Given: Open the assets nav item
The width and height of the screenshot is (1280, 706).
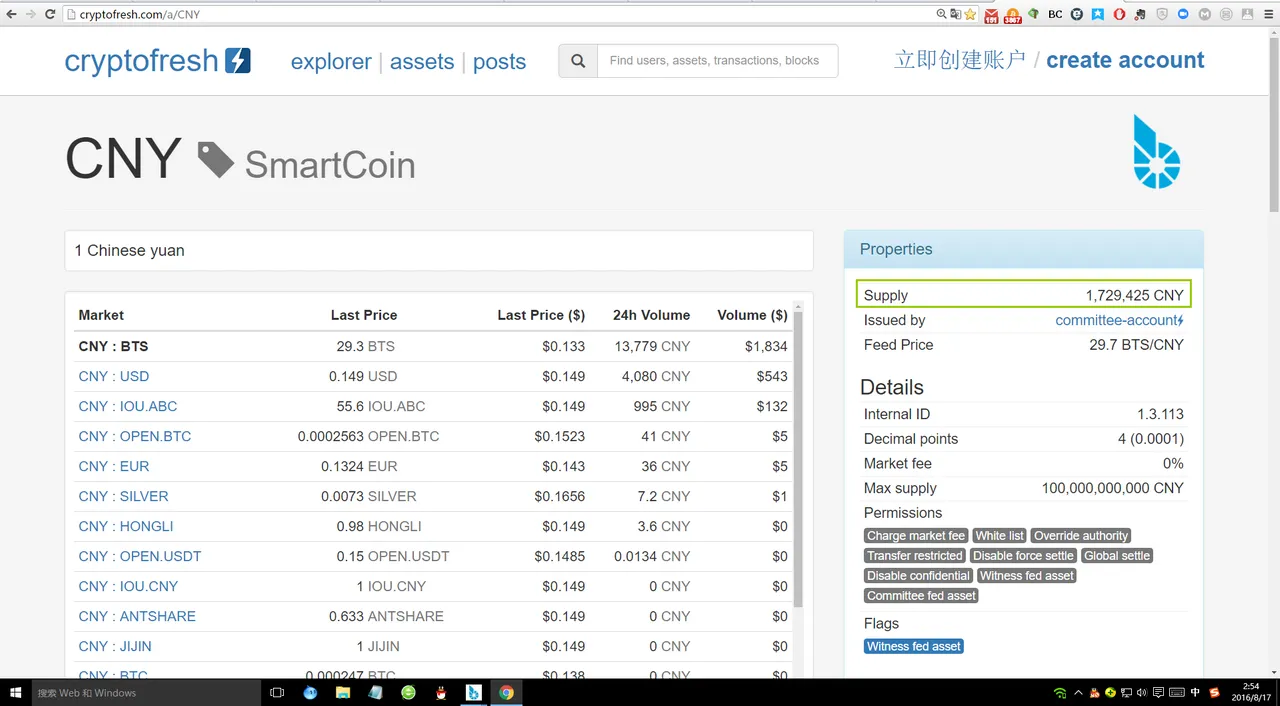Looking at the screenshot, I should (x=422, y=61).
